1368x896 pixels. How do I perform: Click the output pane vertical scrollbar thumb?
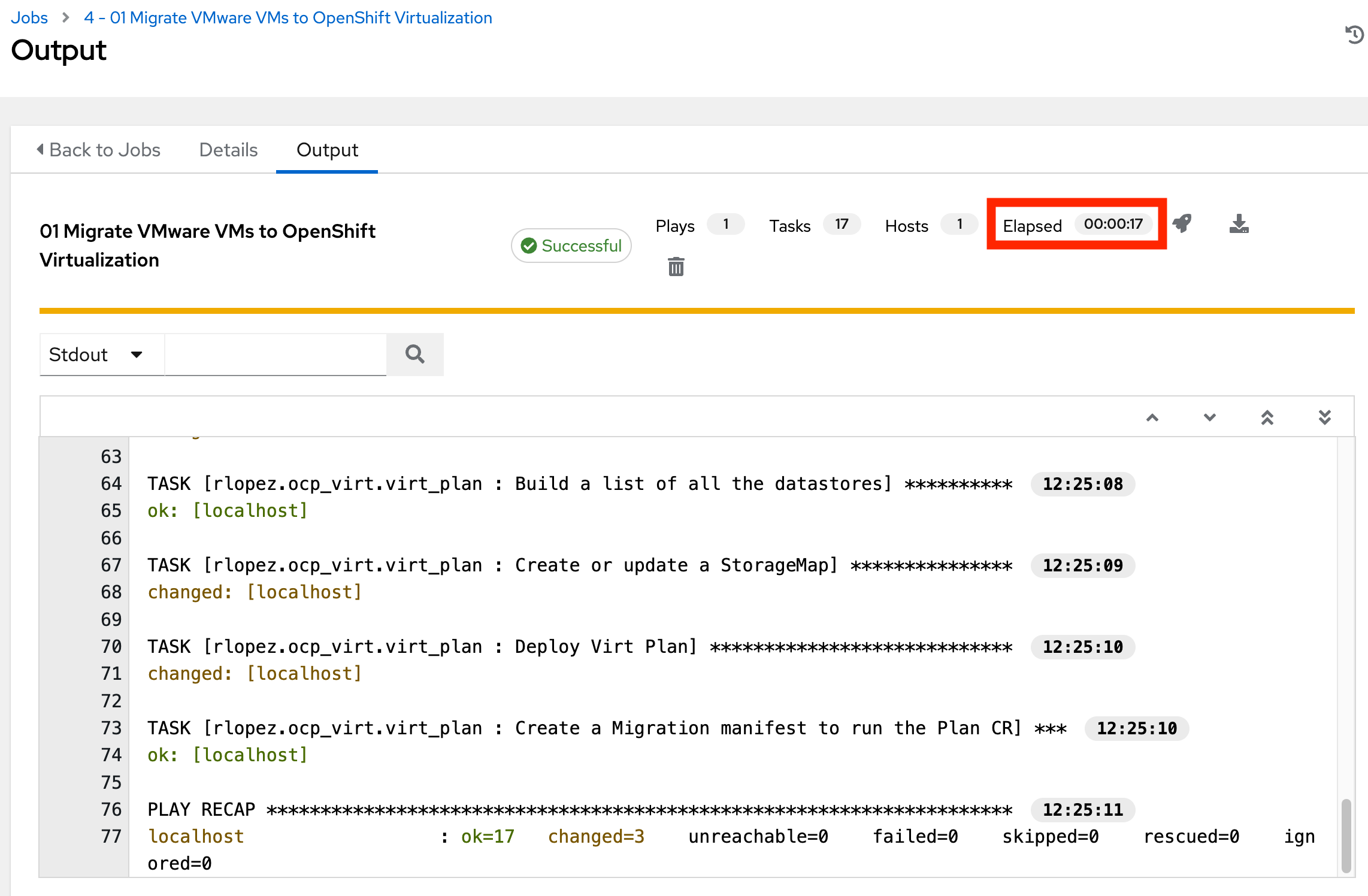click(1346, 836)
